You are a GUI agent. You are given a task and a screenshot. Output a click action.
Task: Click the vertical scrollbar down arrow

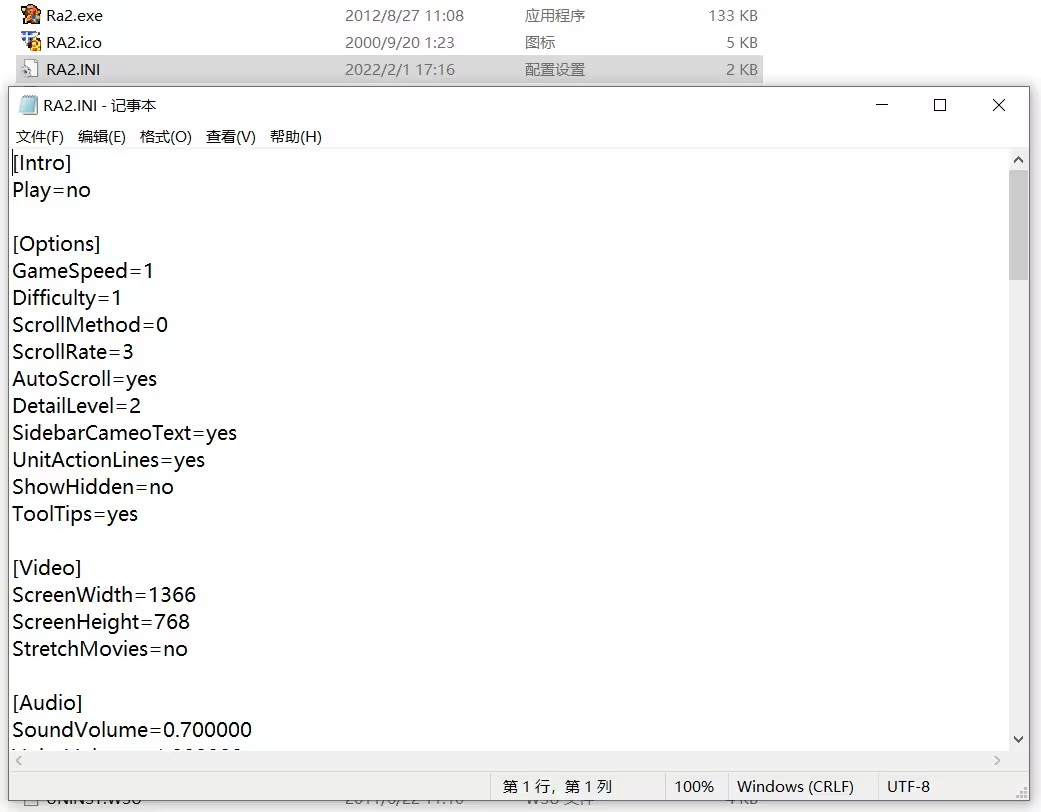click(x=1018, y=740)
